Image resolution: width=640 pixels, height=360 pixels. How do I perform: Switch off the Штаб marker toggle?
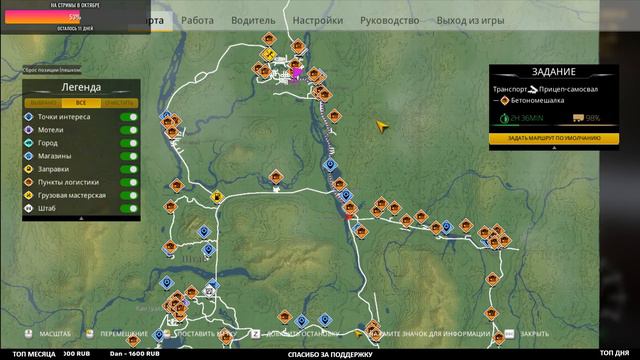coord(129,208)
